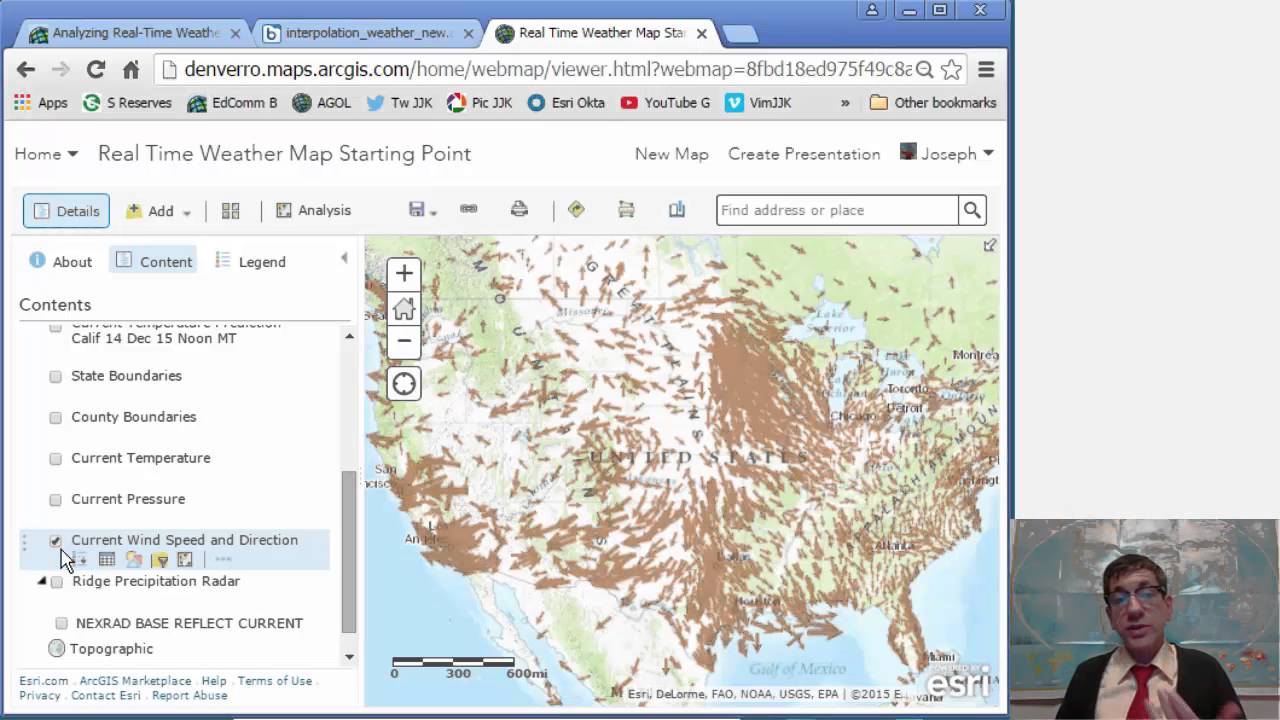The height and width of the screenshot is (720, 1280).
Task: Open the Terms of Use link
Action: [x=275, y=681]
